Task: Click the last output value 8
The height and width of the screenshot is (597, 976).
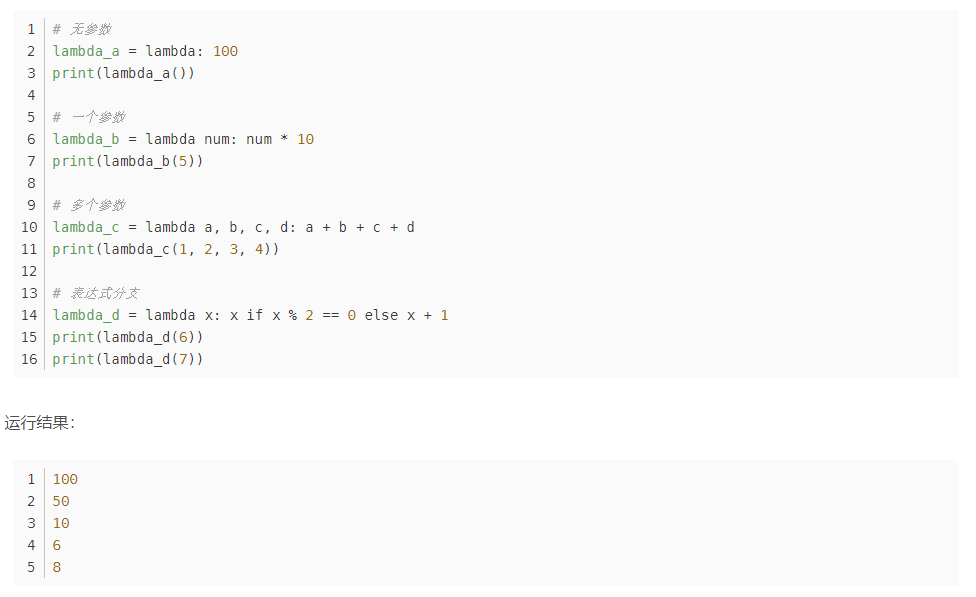Action: coord(57,567)
